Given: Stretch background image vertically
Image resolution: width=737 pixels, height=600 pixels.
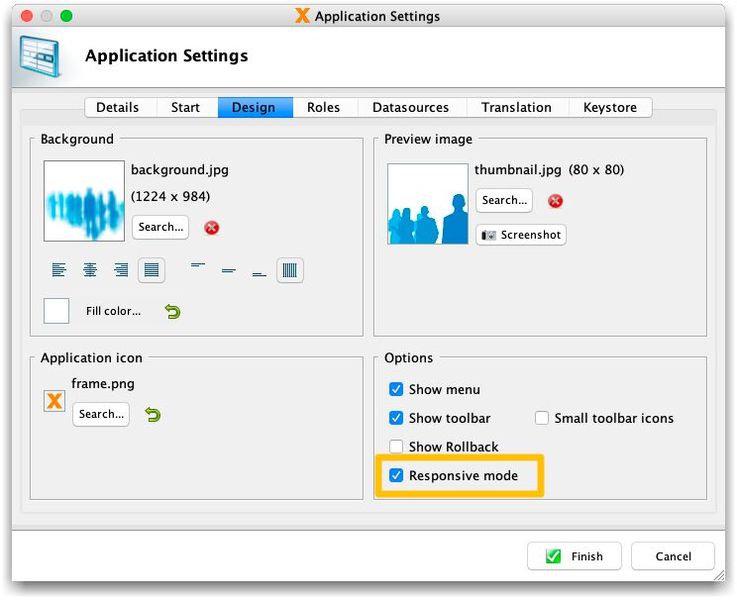Looking at the screenshot, I should tap(290, 270).
